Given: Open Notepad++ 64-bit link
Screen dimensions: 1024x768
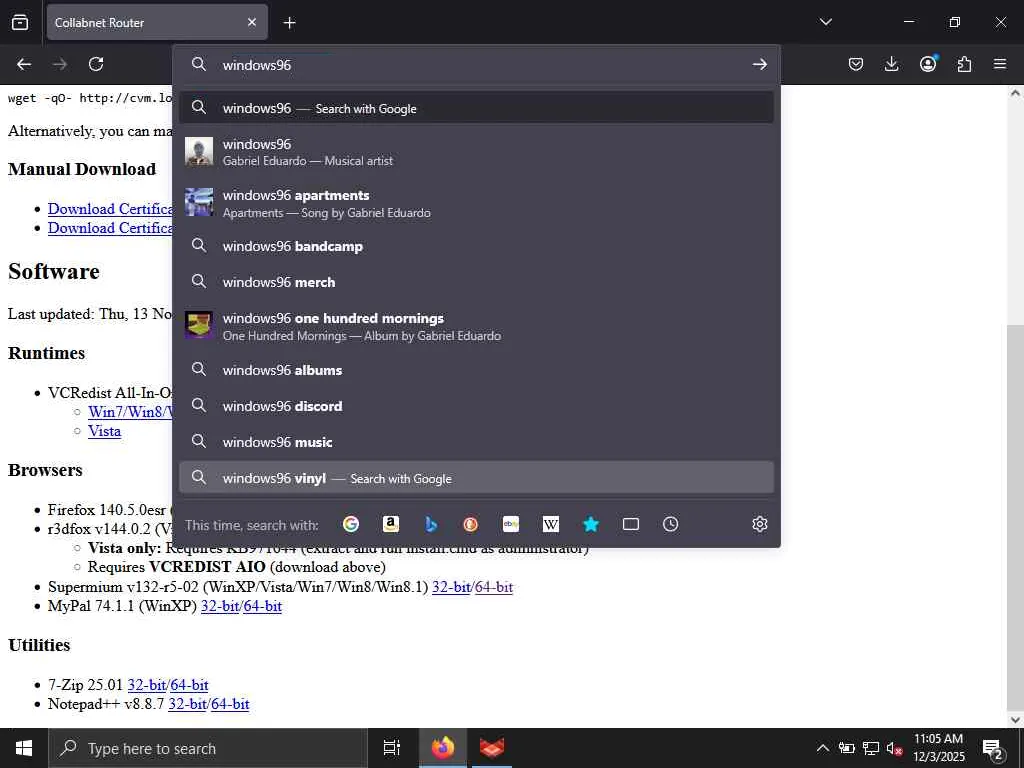Looking at the screenshot, I should (231, 704).
